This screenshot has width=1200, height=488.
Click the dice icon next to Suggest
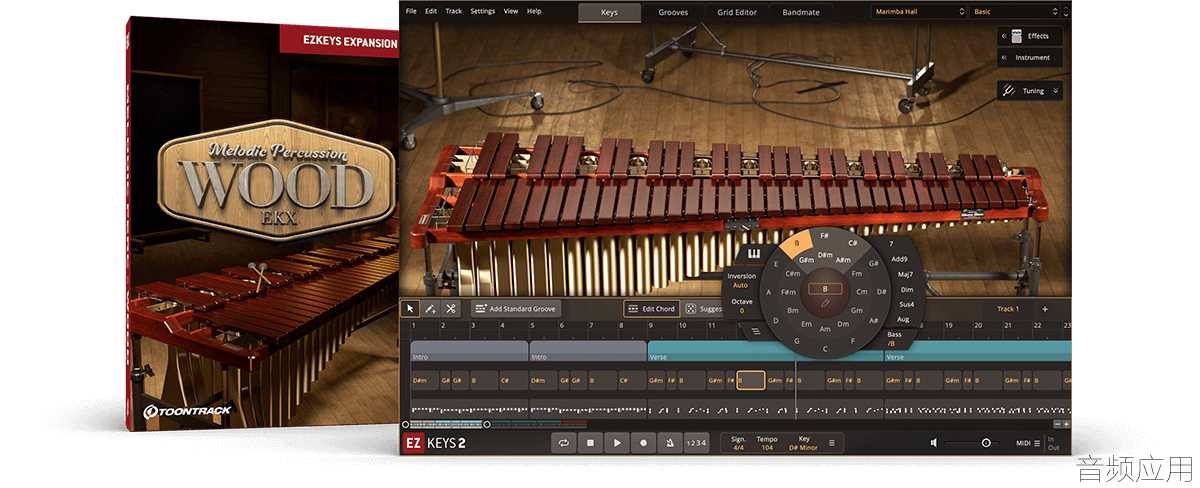pos(690,309)
